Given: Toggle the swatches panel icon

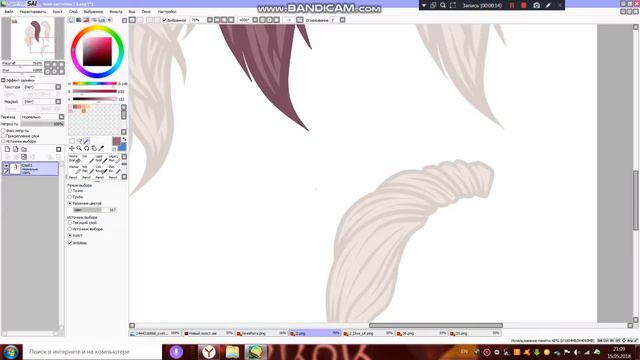Looking at the screenshot, I should (x=102, y=20).
